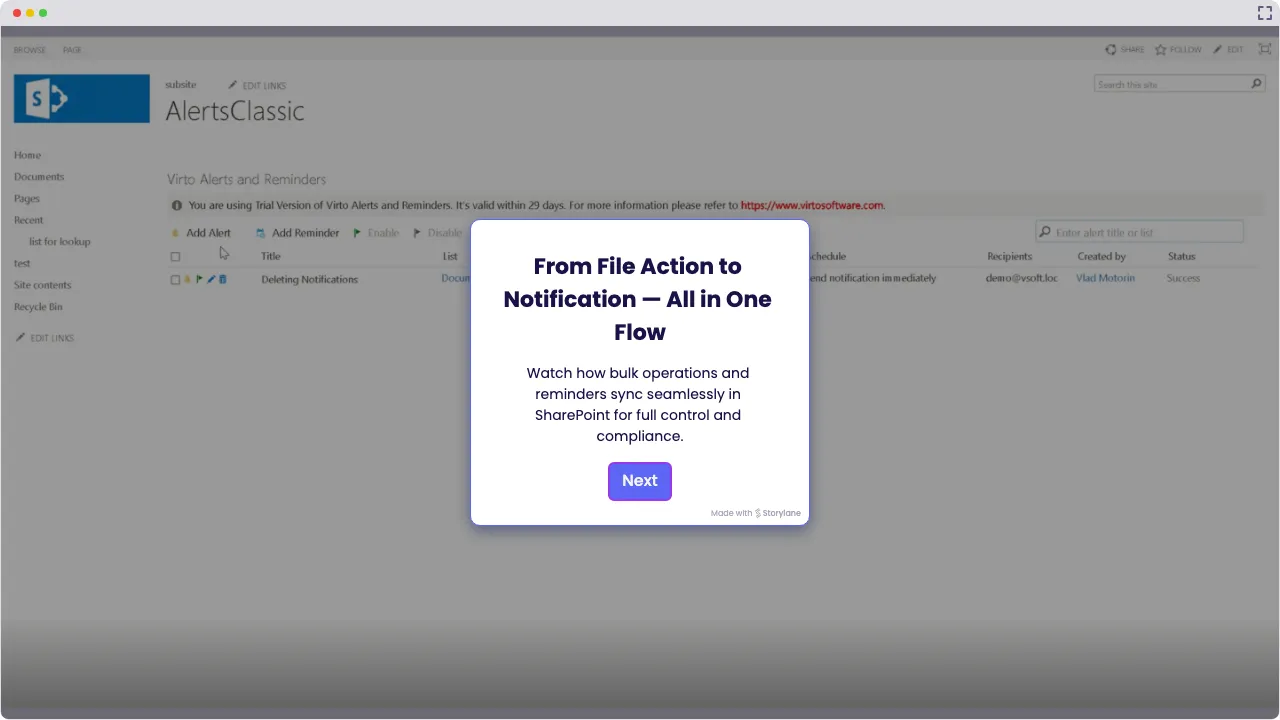1280x720 pixels.
Task: Click the Share sync icon
Action: tap(1110, 50)
